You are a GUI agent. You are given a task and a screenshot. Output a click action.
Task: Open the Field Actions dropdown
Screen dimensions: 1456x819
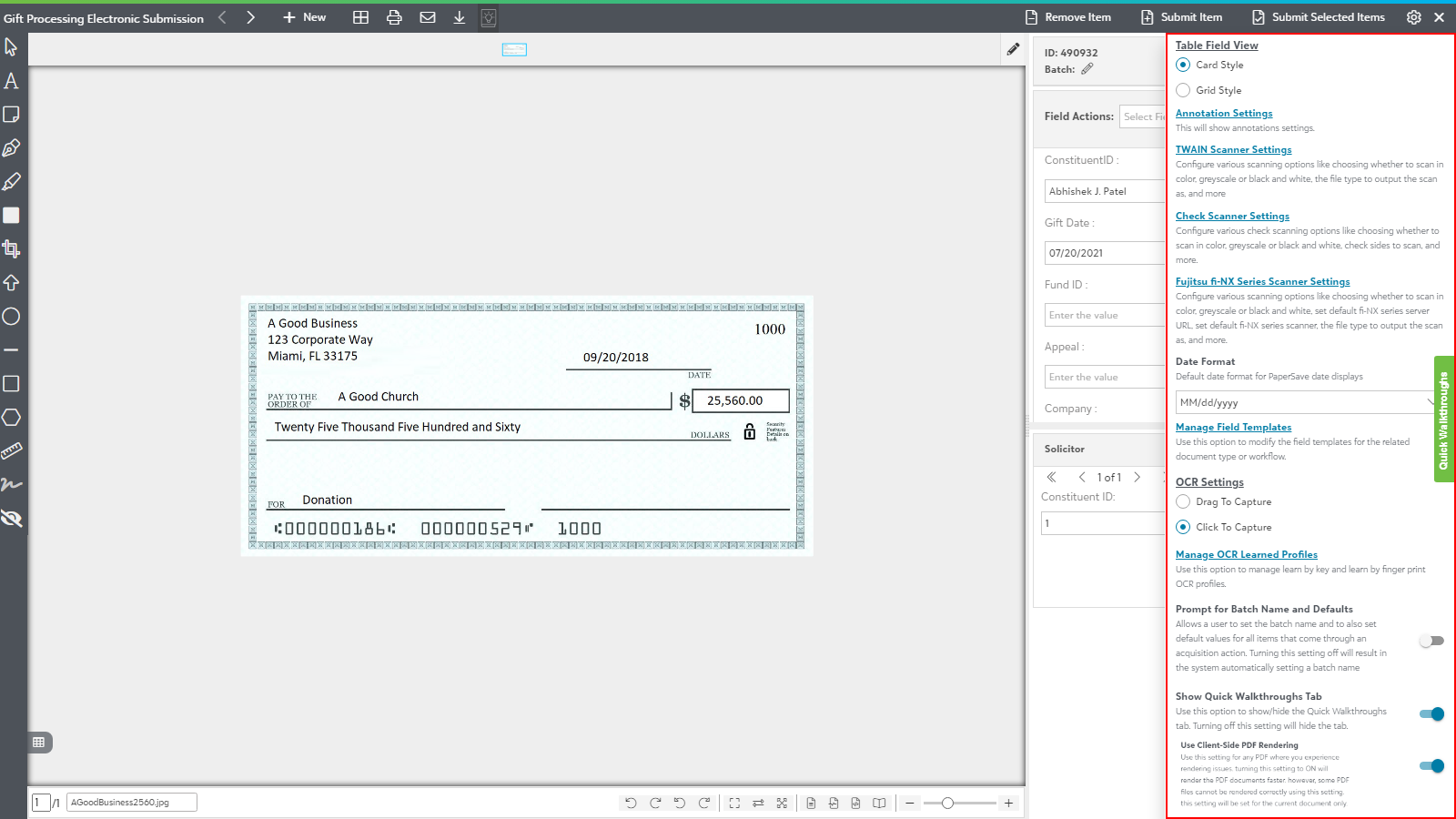click(1143, 116)
